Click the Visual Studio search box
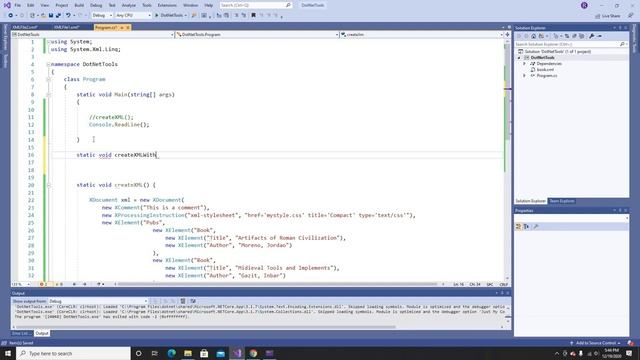The height and width of the screenshot is (360, 640). [x=256, y=5]
